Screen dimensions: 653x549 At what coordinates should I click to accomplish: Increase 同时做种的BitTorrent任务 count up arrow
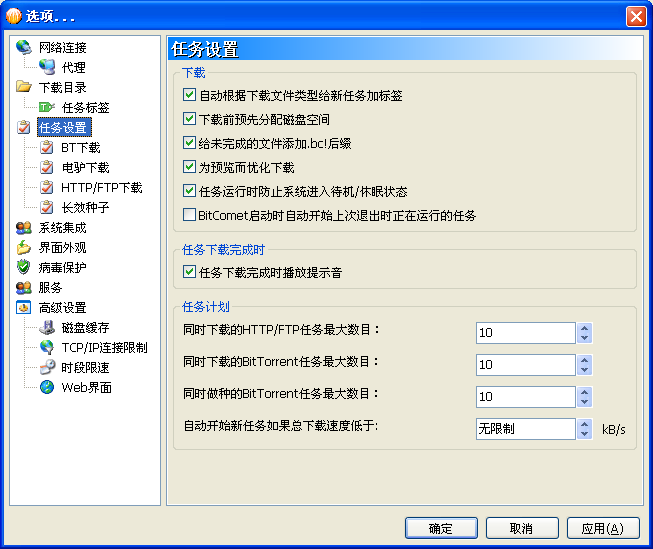point(584,392)
